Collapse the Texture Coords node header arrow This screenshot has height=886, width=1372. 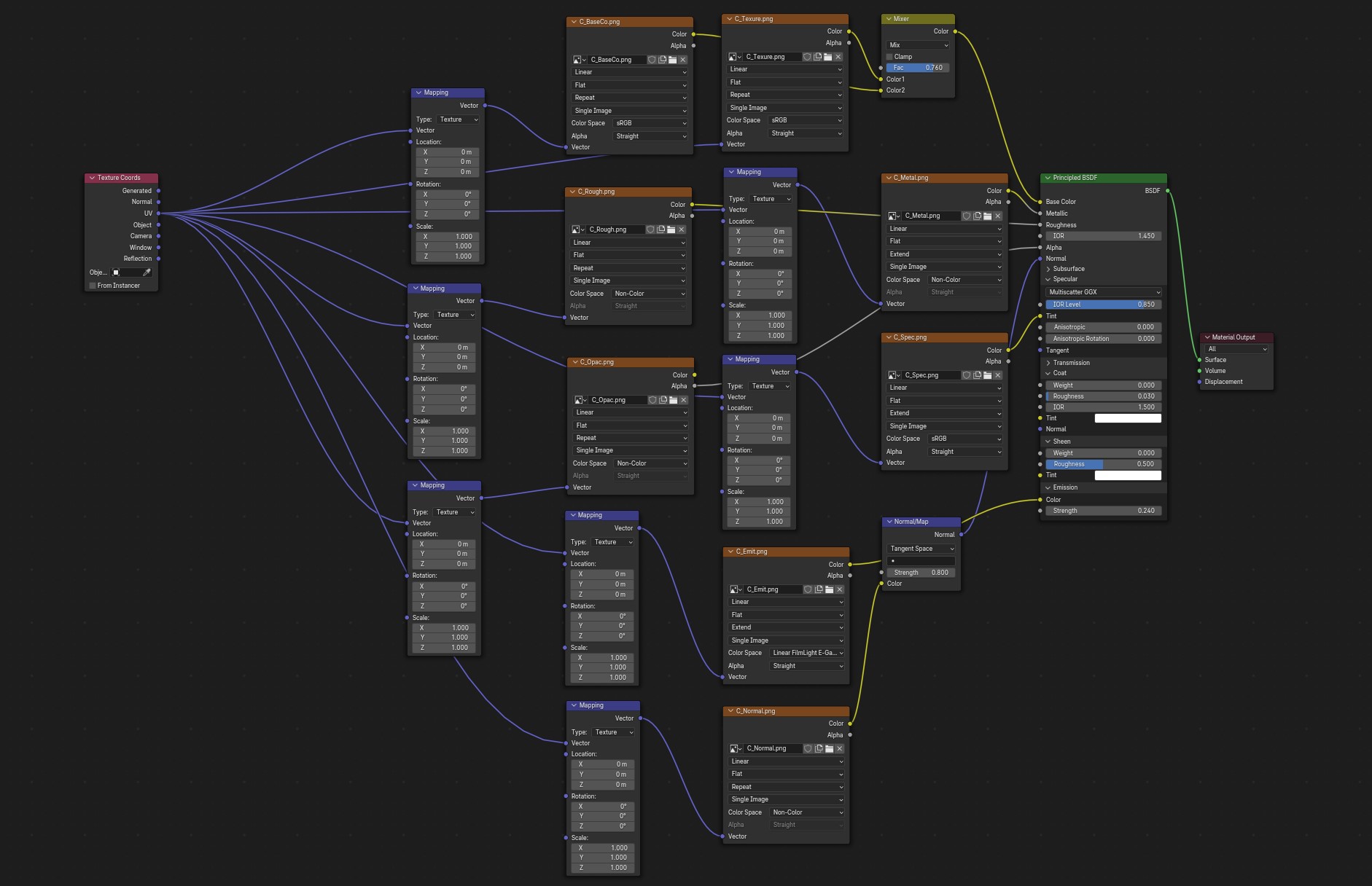click(x=92, y=178)
